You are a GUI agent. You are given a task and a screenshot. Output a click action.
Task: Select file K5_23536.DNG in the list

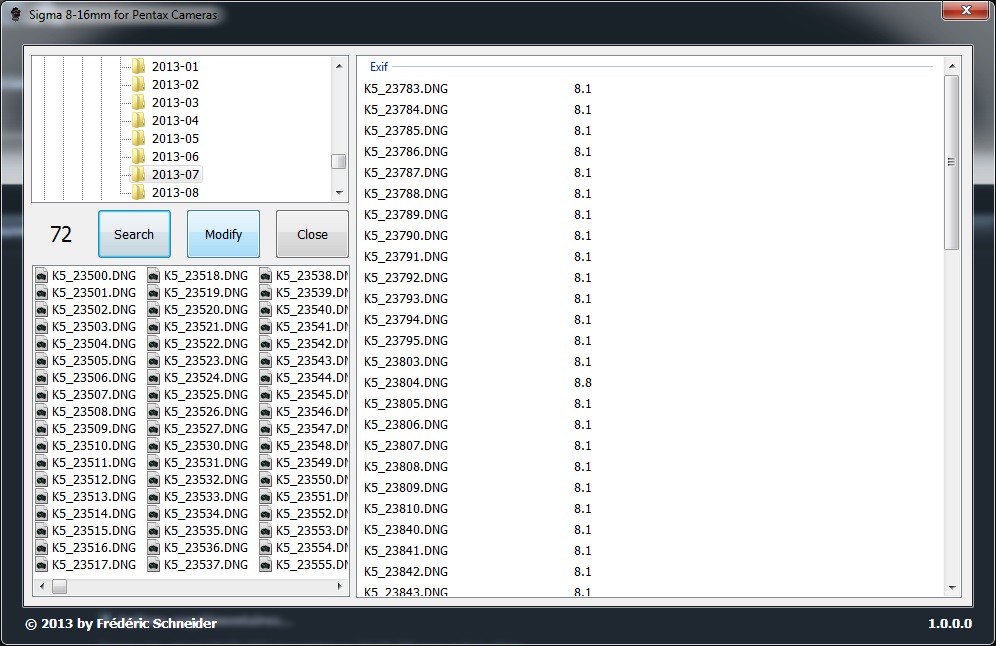[x=206, y=548]
